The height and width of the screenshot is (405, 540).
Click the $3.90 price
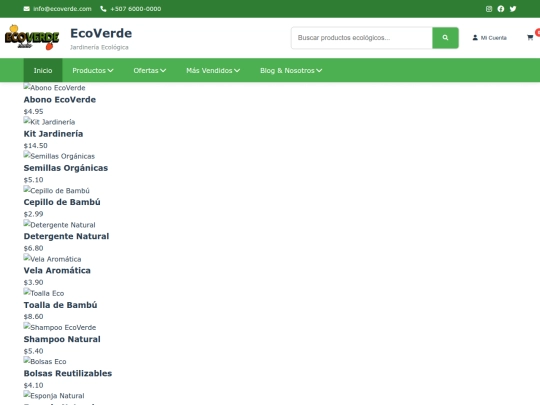click(33, 282)
